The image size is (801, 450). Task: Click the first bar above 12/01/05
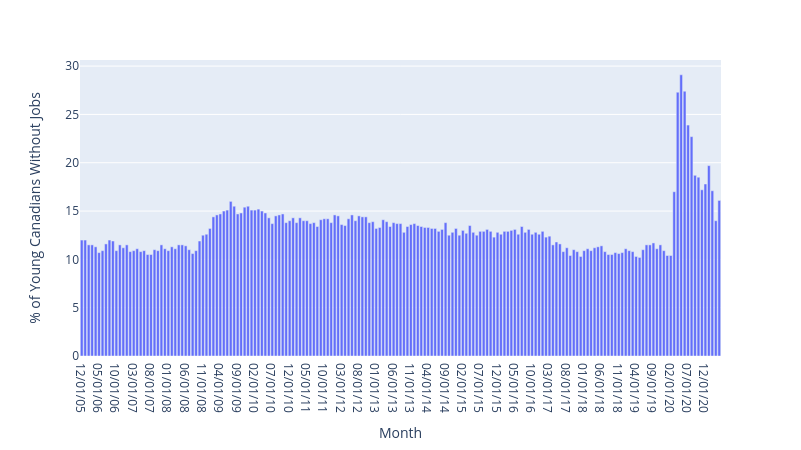click(x=82, y=298)
